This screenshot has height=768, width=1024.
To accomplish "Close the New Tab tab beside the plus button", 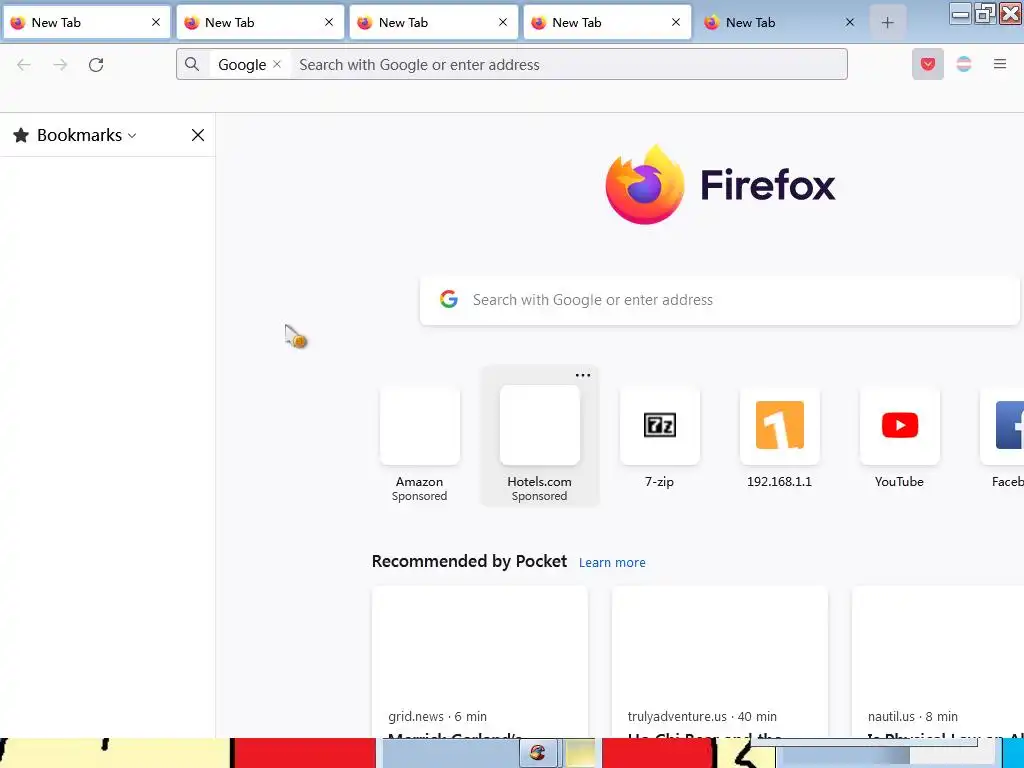I will pyautogui.click(x=850, y=22).
